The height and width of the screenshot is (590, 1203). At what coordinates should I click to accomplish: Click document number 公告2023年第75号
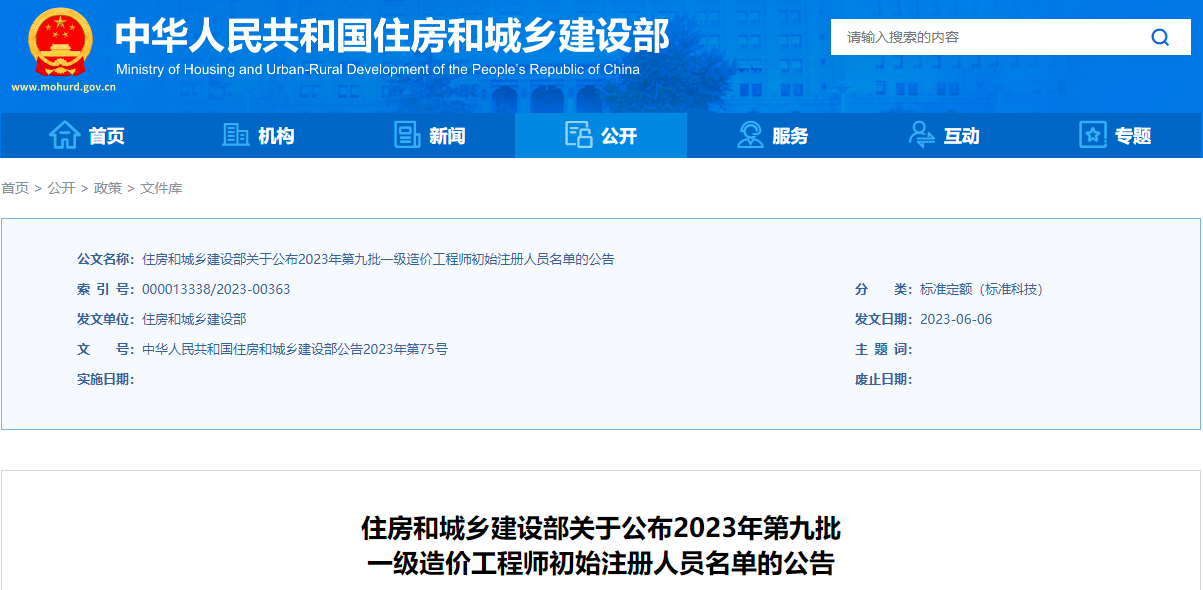pyautogui.click(x=295, y=349)
